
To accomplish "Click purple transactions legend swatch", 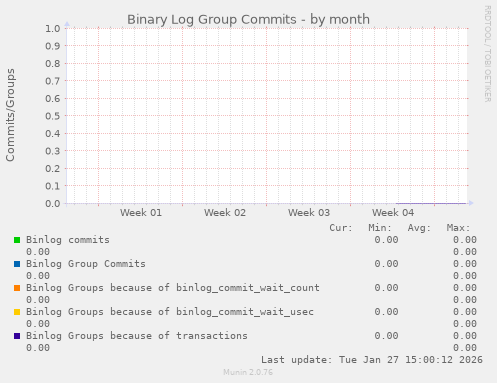I will coord(17,336).
